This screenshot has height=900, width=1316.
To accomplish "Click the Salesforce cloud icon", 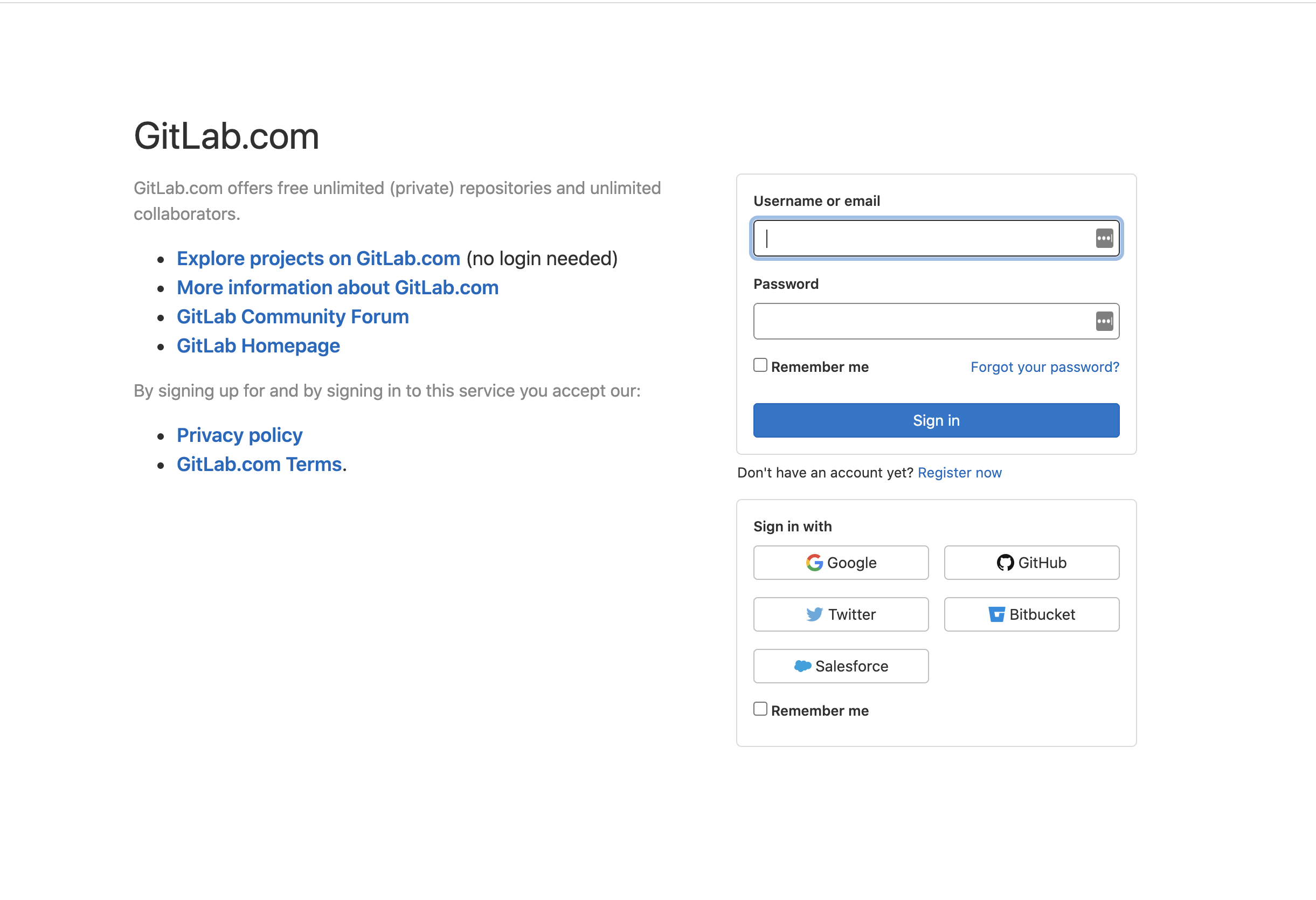I will tap(803, 666).
